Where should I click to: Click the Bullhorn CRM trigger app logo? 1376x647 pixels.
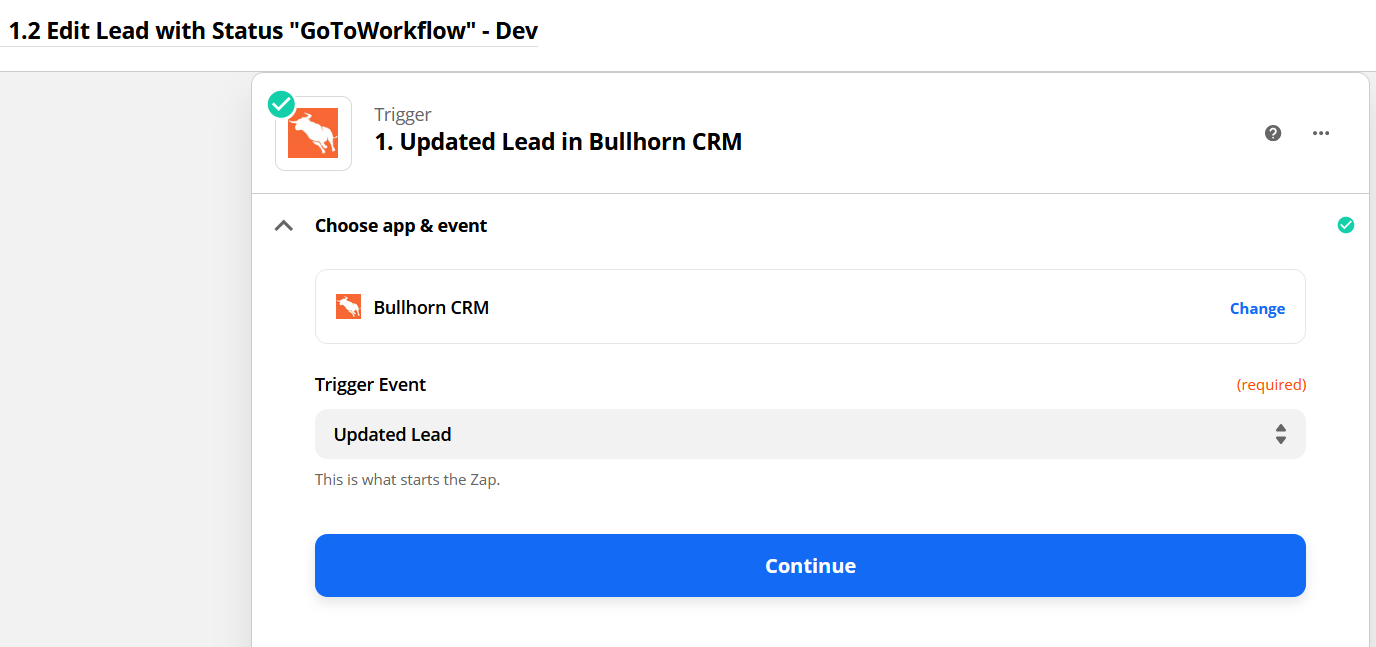[x=313, y=134]
